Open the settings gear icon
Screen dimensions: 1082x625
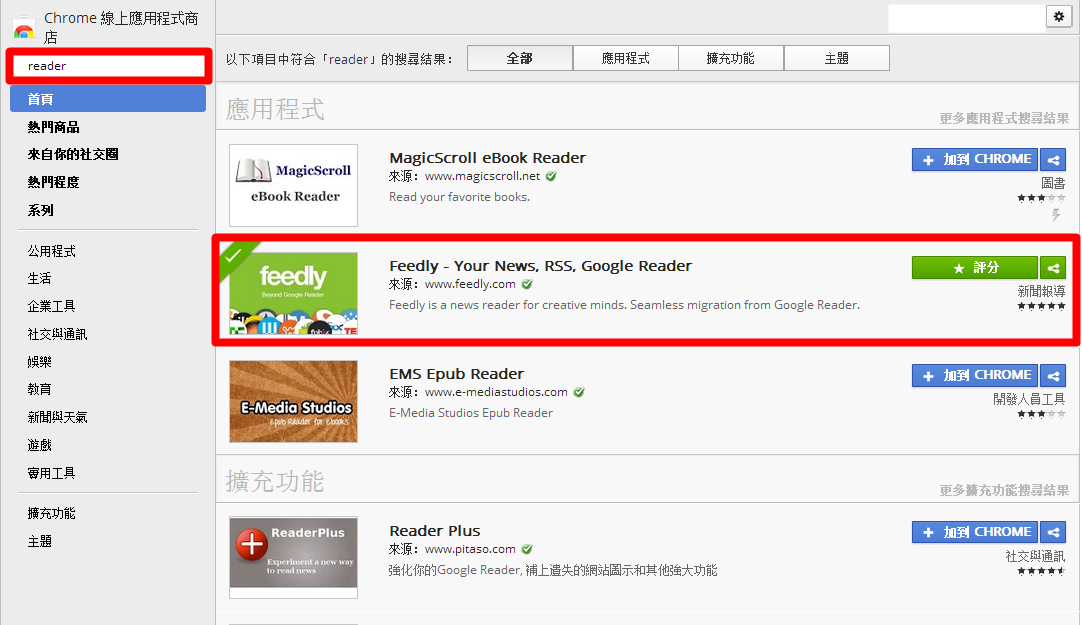coord(1059,17)
